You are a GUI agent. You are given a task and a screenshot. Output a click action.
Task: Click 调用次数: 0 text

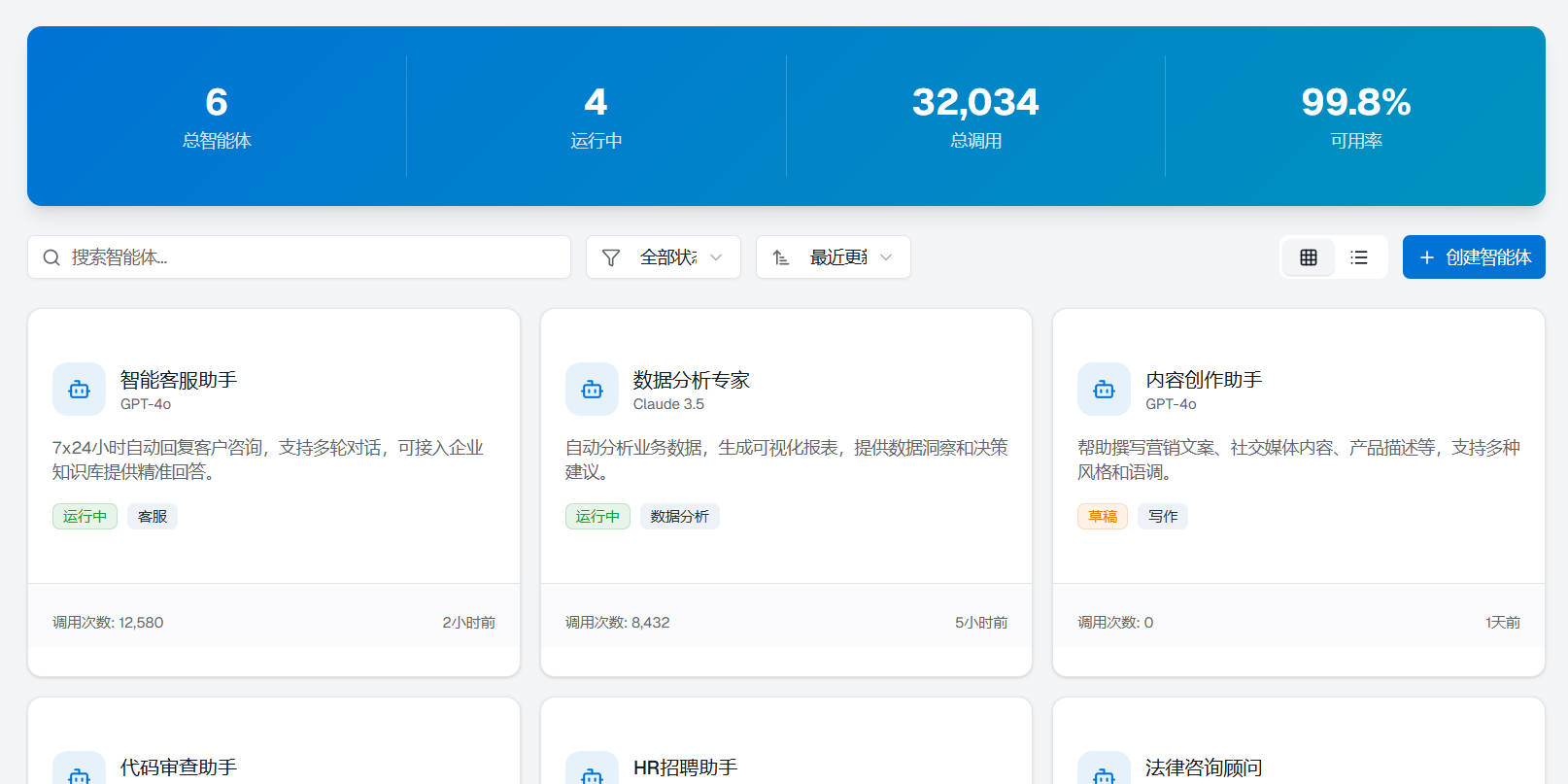pyautogui.click(x=1115, y=623)
